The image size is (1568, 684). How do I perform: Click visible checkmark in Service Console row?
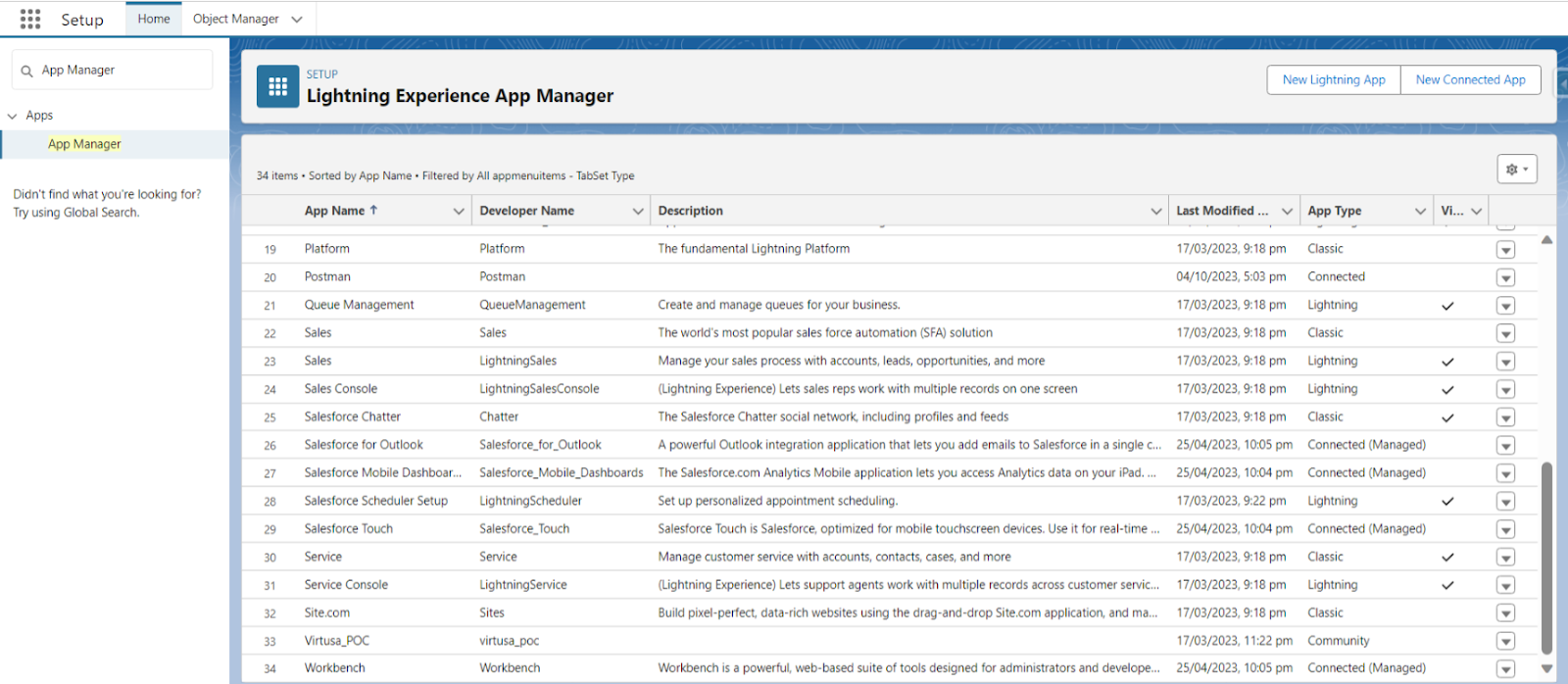1447,585
